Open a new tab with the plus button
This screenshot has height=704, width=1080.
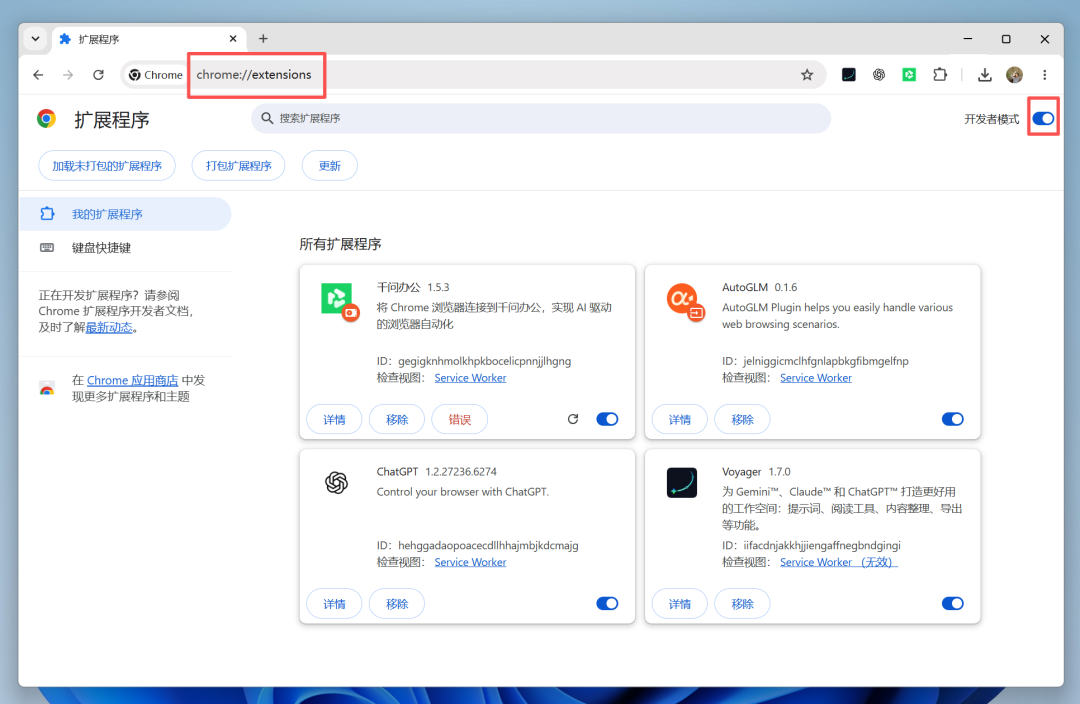point(263,39)
